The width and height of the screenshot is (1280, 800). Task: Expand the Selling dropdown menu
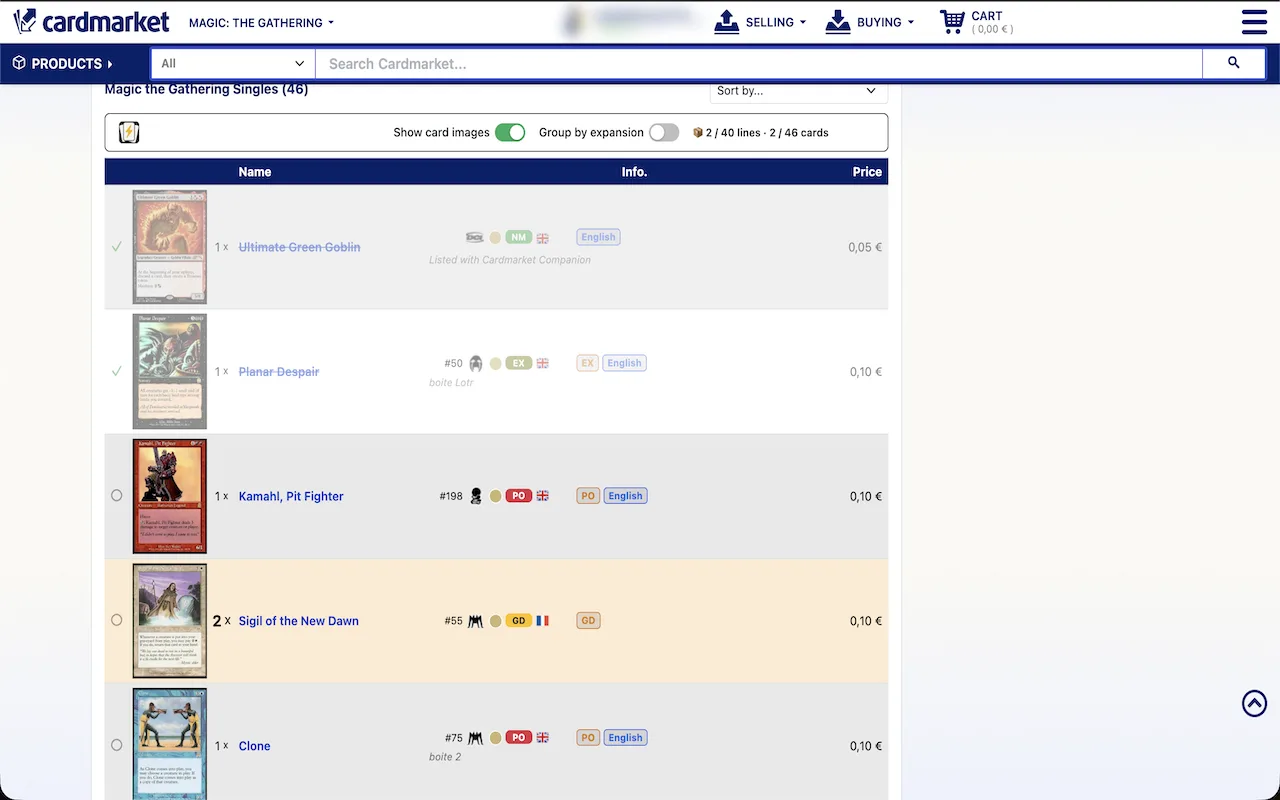tap(775, 22)
